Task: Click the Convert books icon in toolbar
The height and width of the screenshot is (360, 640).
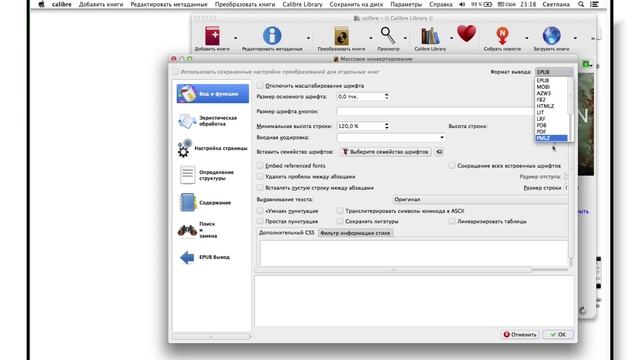Action: (x=341, y=36)
